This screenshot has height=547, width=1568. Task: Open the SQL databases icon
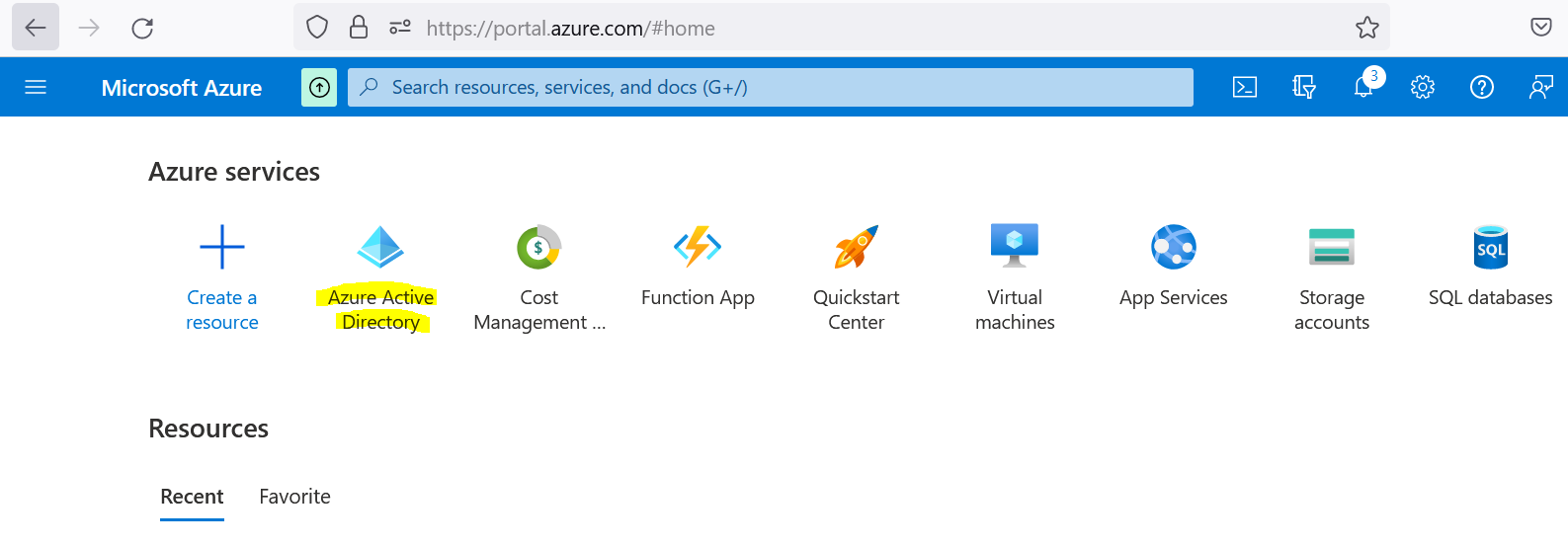point(1491,247)
